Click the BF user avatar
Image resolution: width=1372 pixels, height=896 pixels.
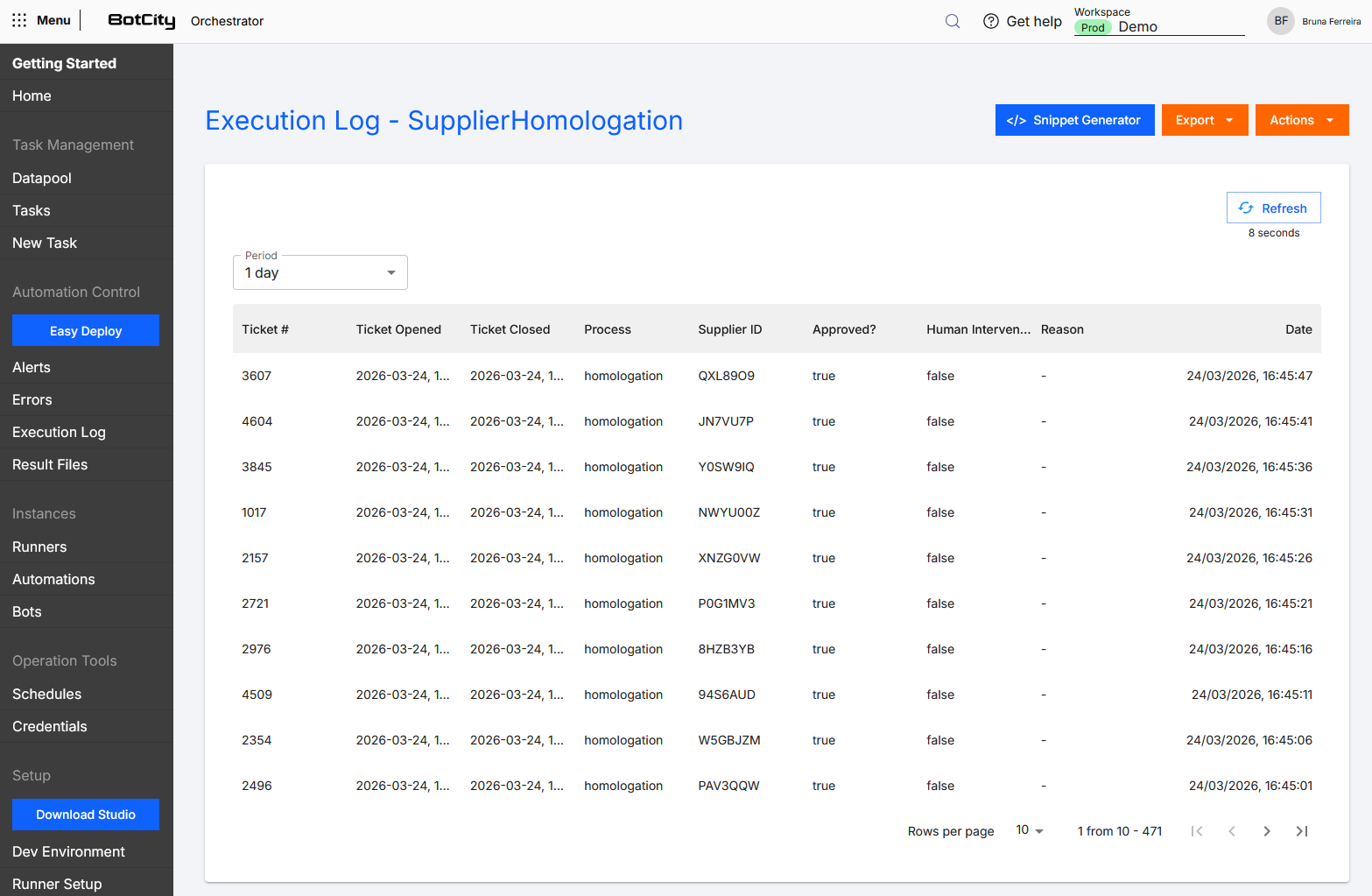[1280, 21]
